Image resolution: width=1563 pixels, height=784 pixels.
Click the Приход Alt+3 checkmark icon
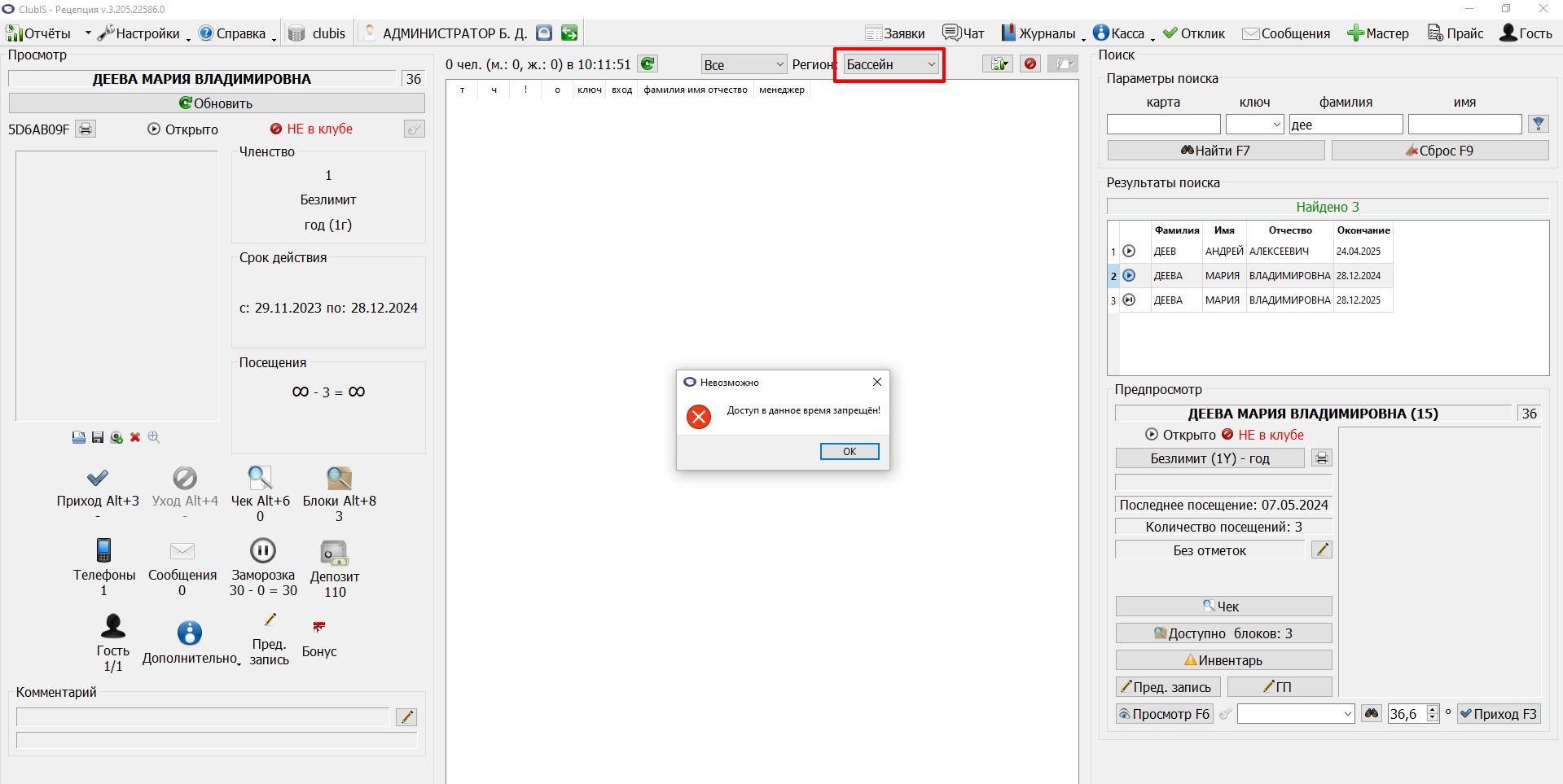click(98, 478)
